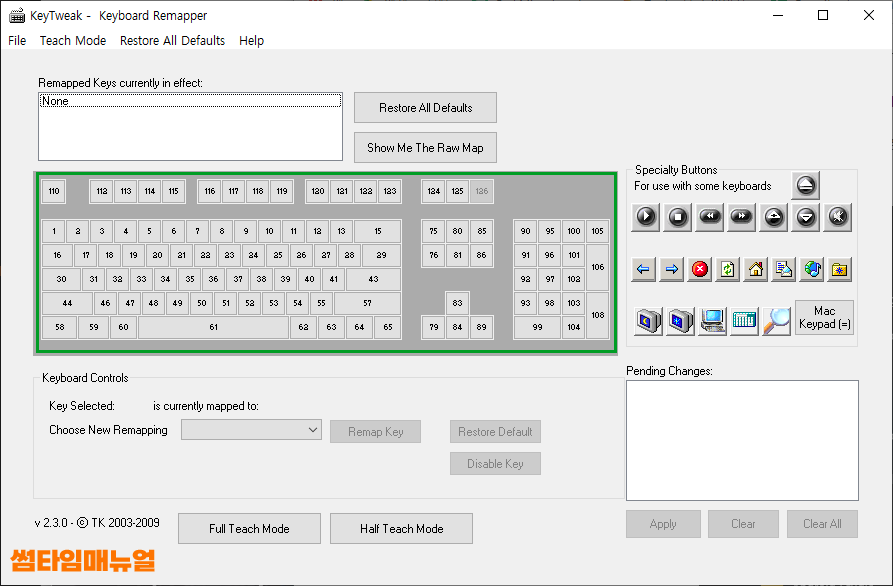Select keyboard key 83 up arrow
The width and height of the screenshot is (893, 586).
[x=457, y=303]
